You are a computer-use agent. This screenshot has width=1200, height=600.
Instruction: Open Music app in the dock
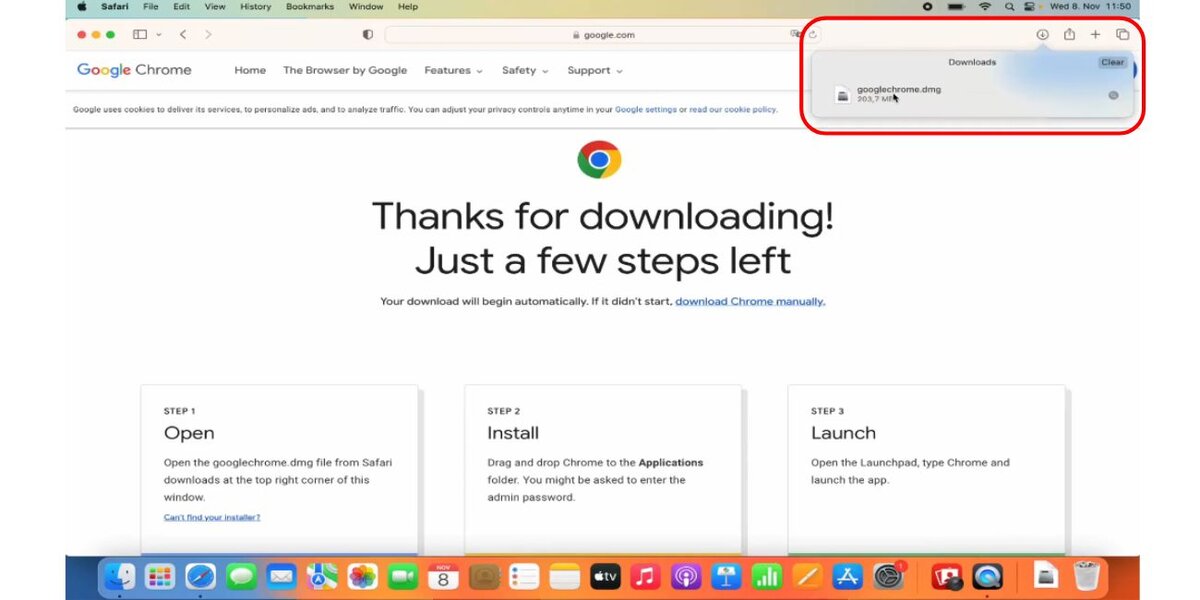click(645, 576)
